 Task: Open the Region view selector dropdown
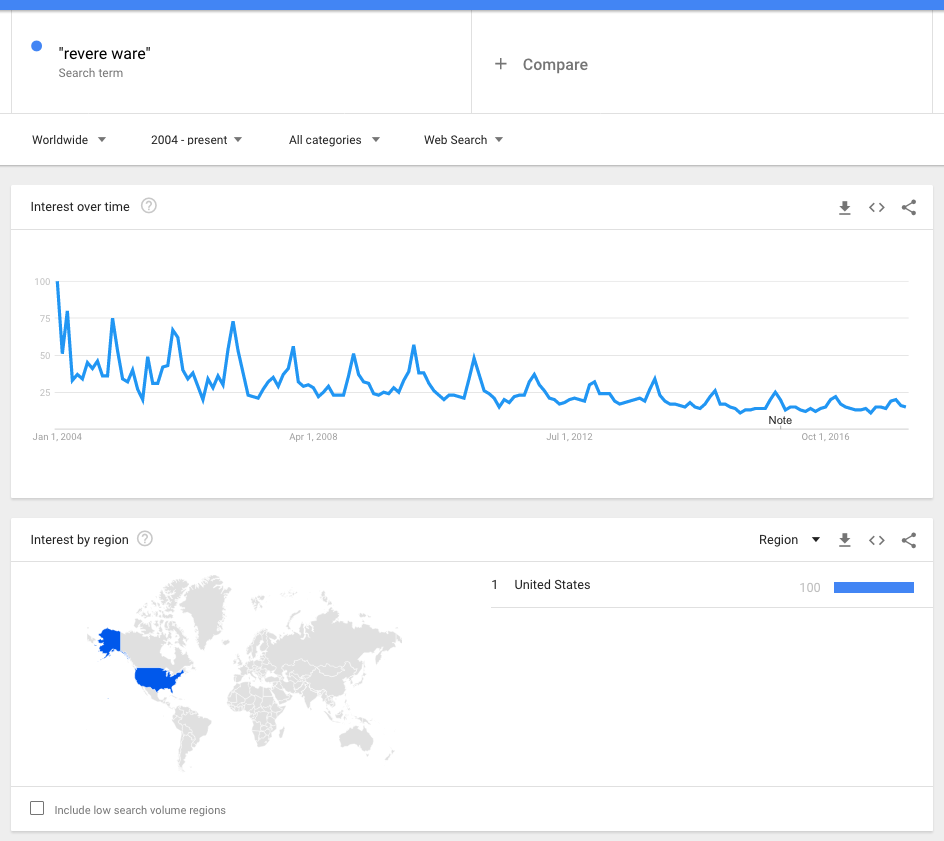[789, 539]
